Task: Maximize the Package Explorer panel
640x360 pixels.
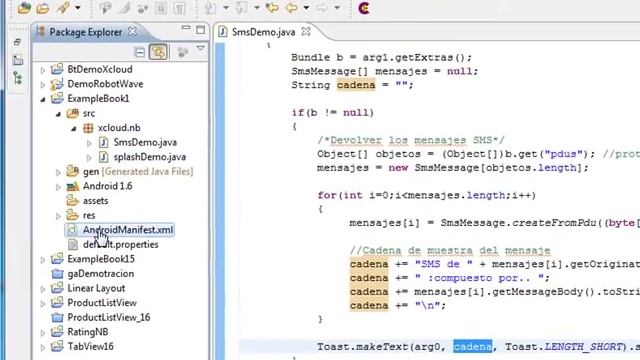Action: (x=200, y=30)
